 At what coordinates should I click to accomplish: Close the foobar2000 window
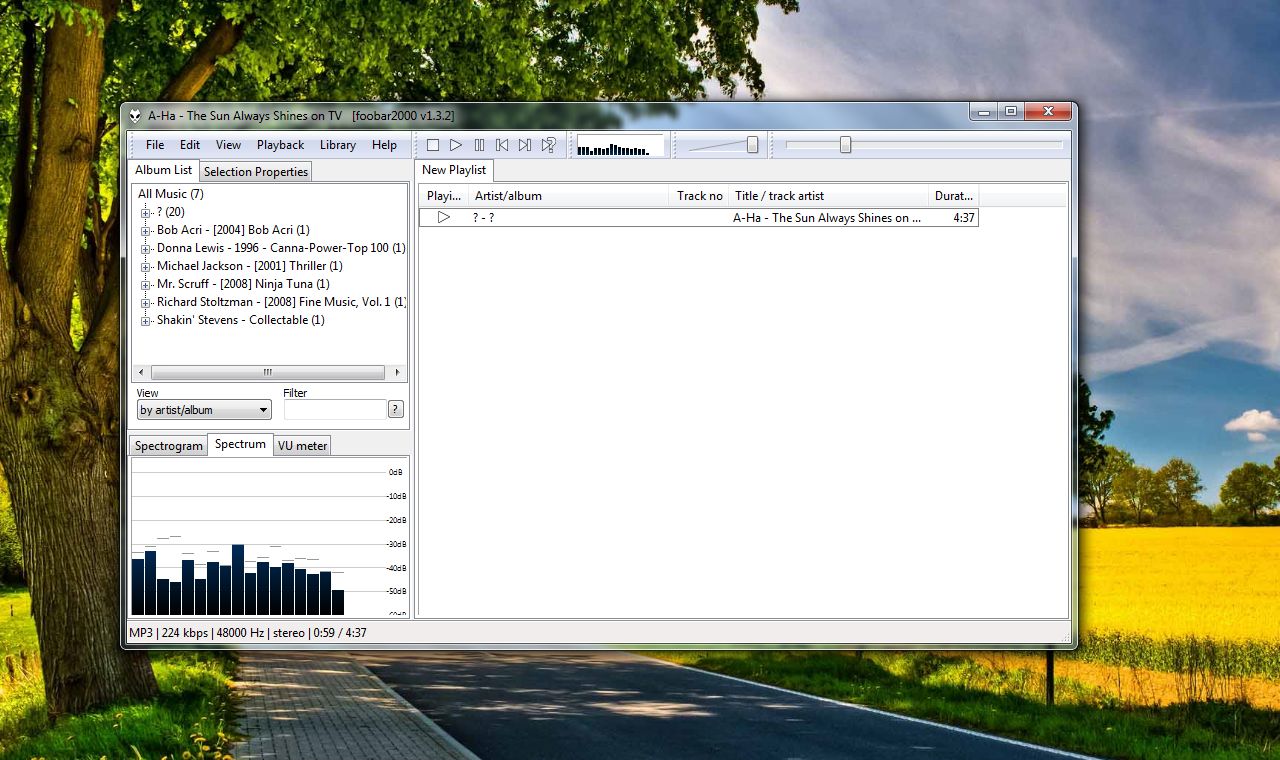[x=1048, y=111]
